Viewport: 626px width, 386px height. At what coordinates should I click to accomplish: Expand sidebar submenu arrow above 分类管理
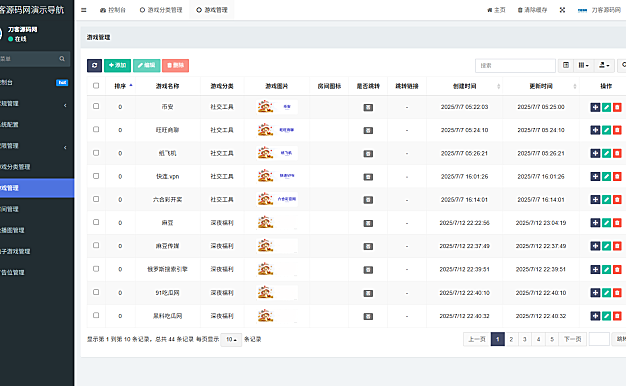point(65,148)
